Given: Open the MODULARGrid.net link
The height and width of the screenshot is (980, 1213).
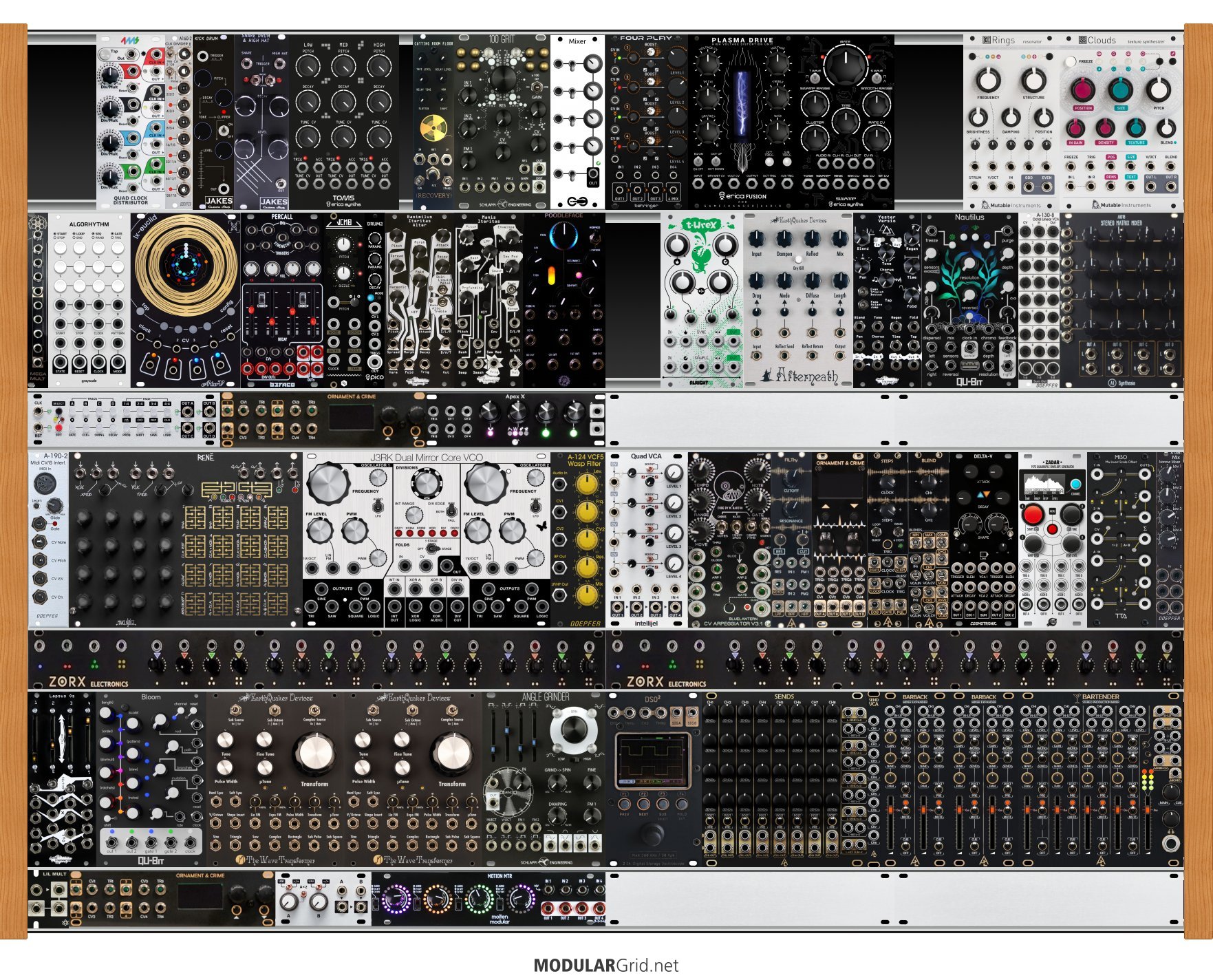Looking at the screenshot, I should [605, 965].
